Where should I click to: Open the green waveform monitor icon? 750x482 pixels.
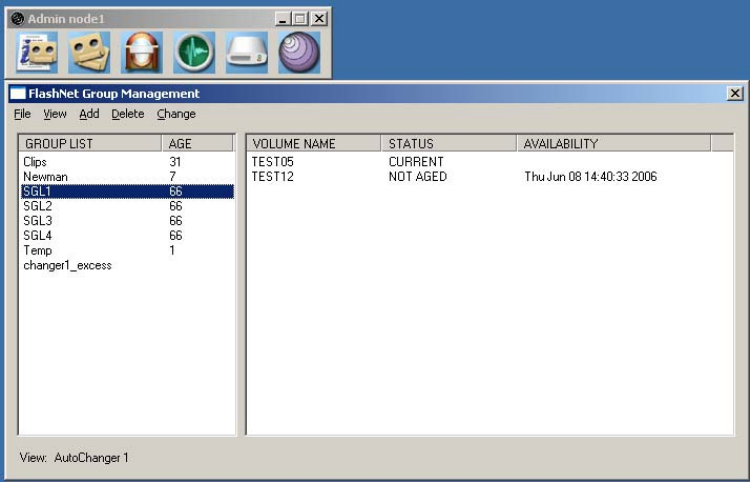pos(194,52)
